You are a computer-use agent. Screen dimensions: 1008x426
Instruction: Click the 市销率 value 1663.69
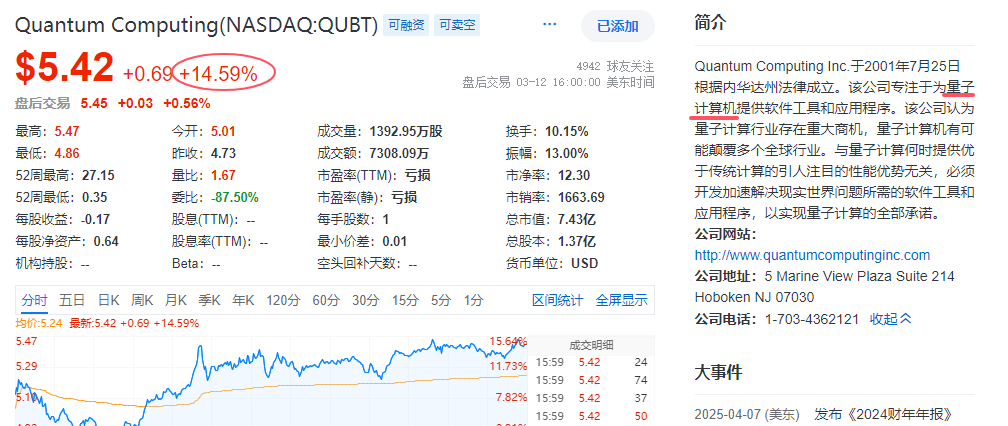(x=581, y=197)
